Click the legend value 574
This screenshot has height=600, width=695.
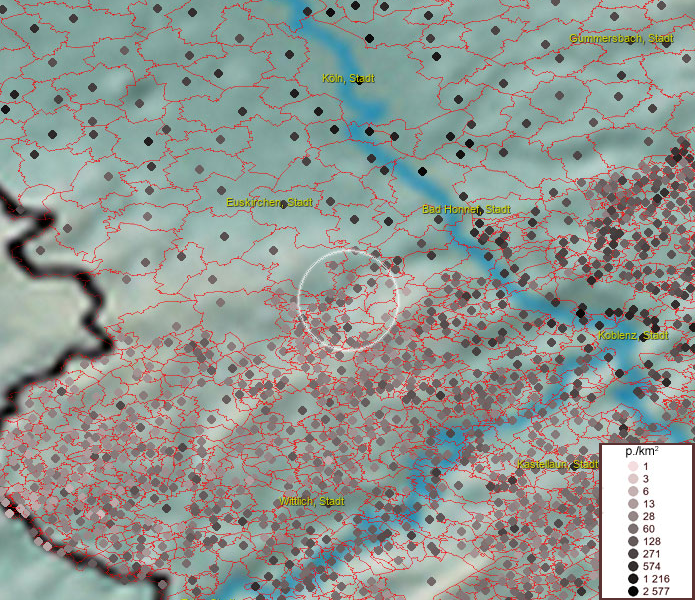[x=652, y=566]
